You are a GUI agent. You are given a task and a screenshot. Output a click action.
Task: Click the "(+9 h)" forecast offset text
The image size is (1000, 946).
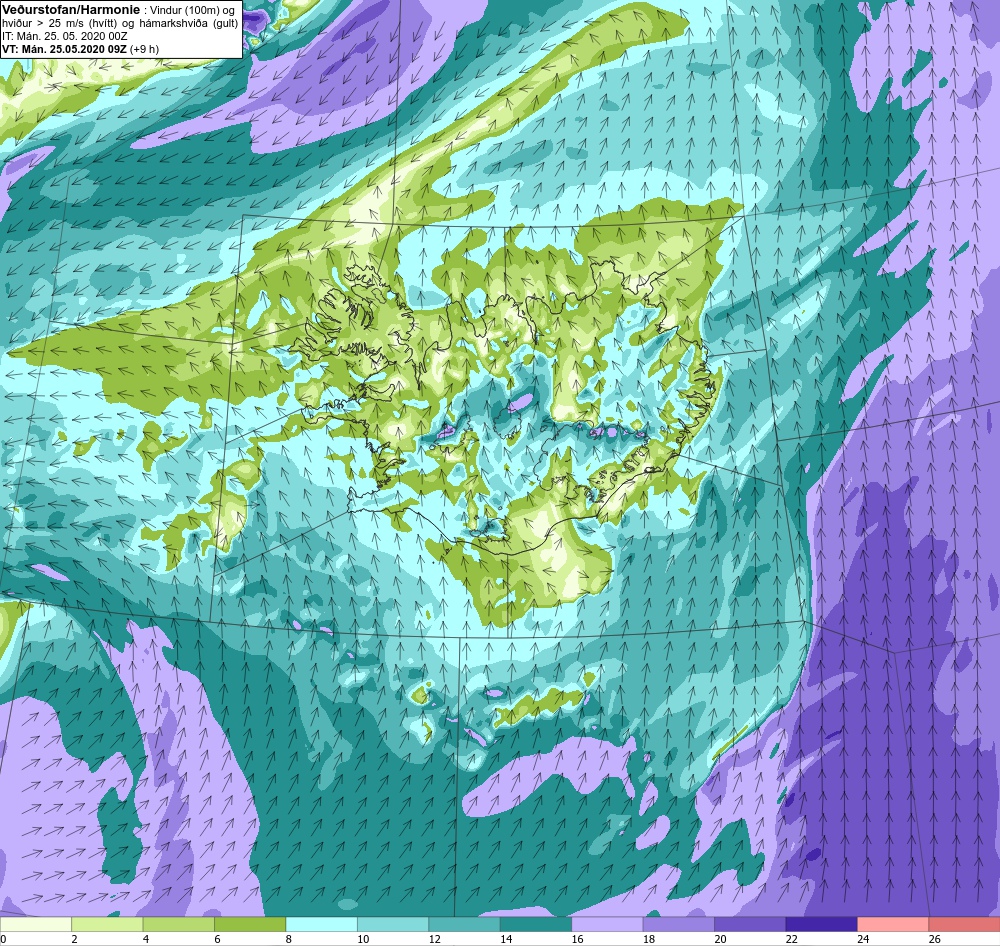(x=145, y=49)
